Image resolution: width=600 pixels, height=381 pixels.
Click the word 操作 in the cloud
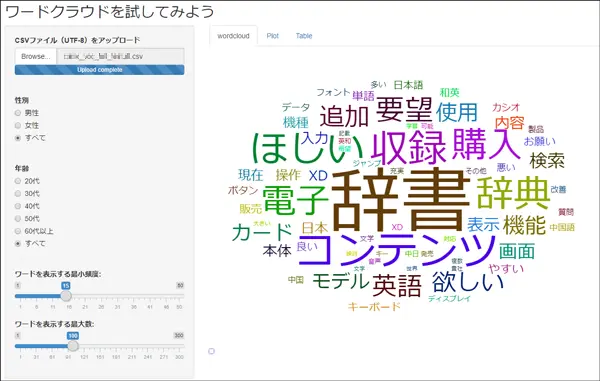coord(288,175)
